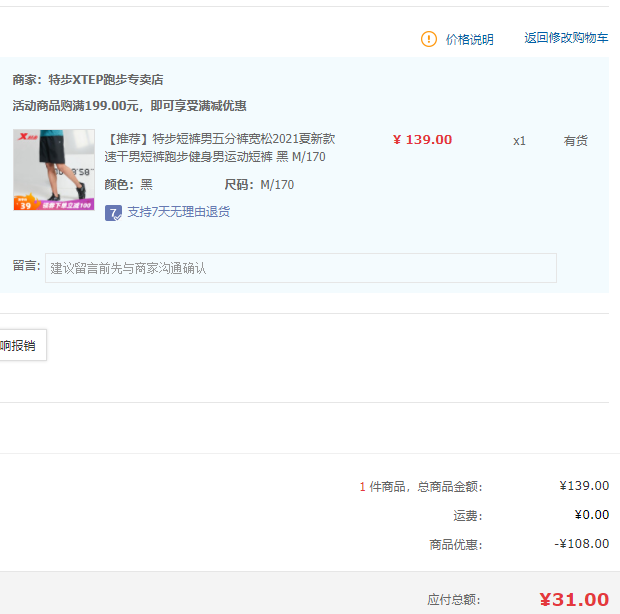The image size is (620, 614).
Task: Click the orange exclamation price info icon
Action: pyautogui.click(x=429, y=39)
